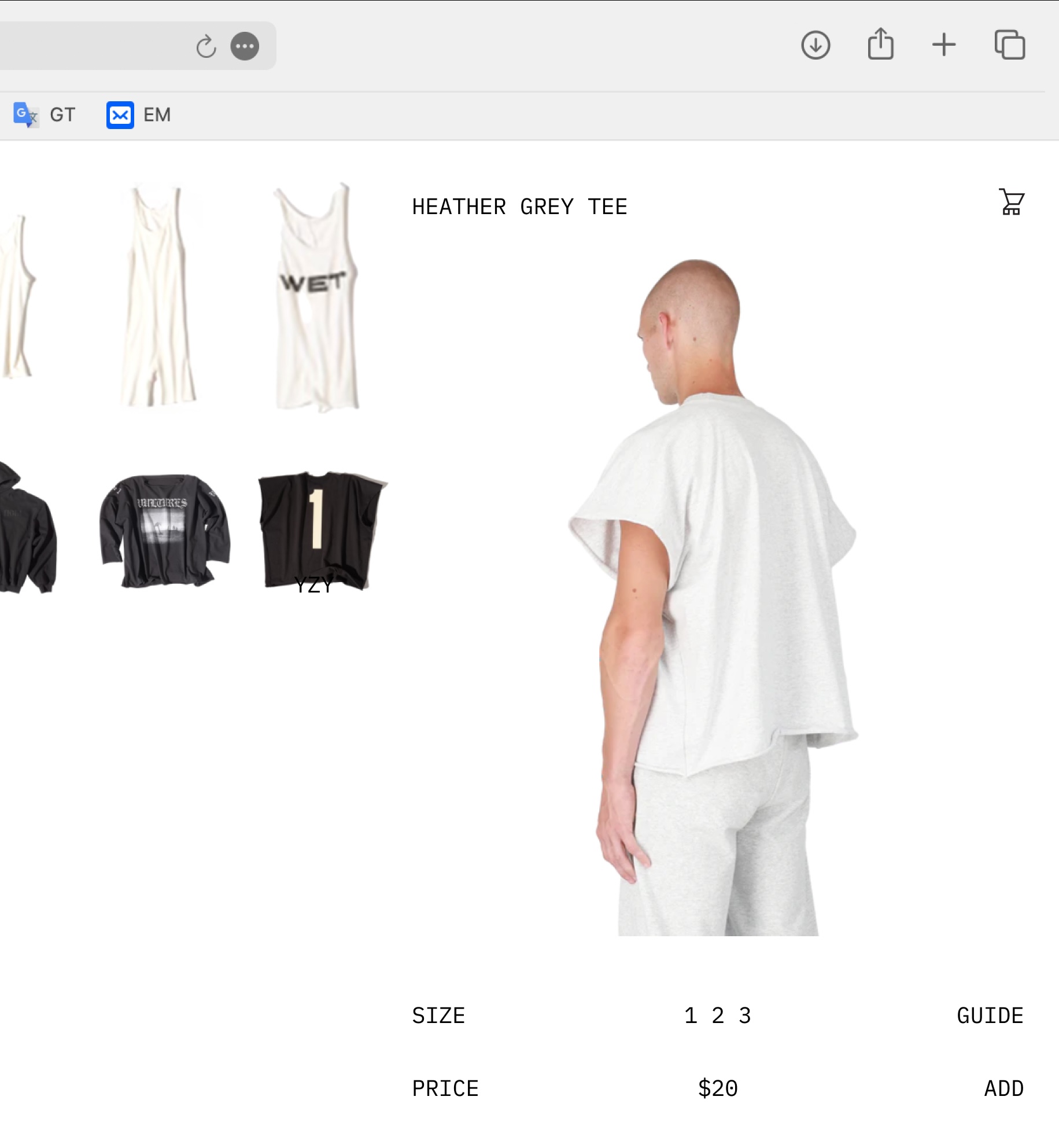Image resolution: width=1059 pixels, height=1148 pixels.
Task: Select the white WET tank top thumbnail
Action: [316, 297]
